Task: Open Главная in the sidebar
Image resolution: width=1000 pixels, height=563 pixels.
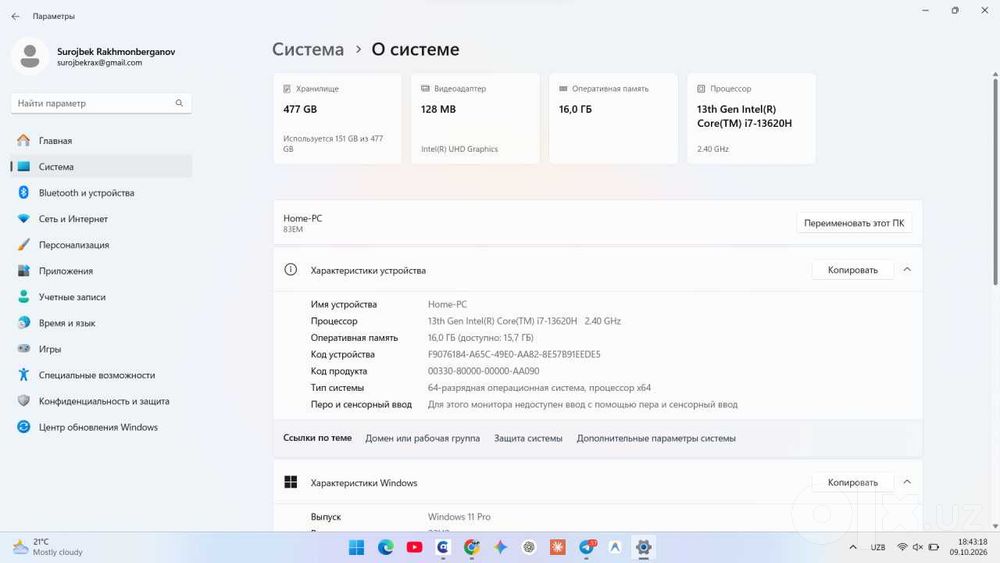Action: (101, 140)
